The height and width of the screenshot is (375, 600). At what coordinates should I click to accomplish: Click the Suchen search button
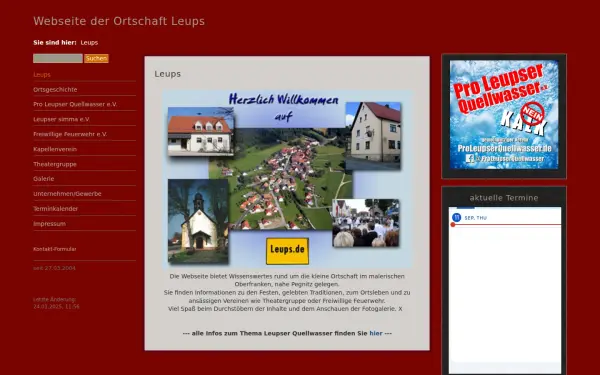[96, 58]
